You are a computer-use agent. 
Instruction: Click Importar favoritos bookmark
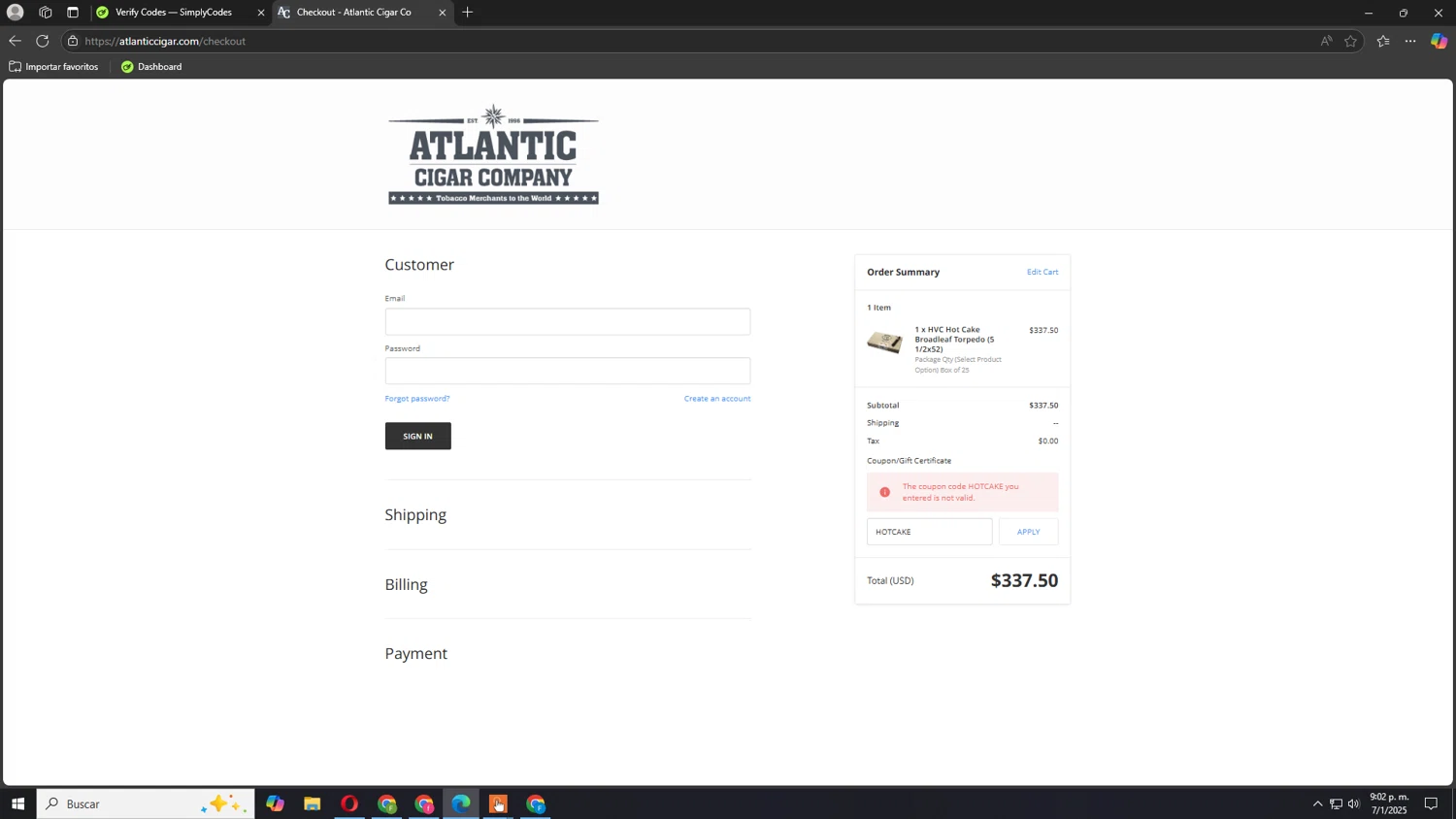click(x=54, y=67)
